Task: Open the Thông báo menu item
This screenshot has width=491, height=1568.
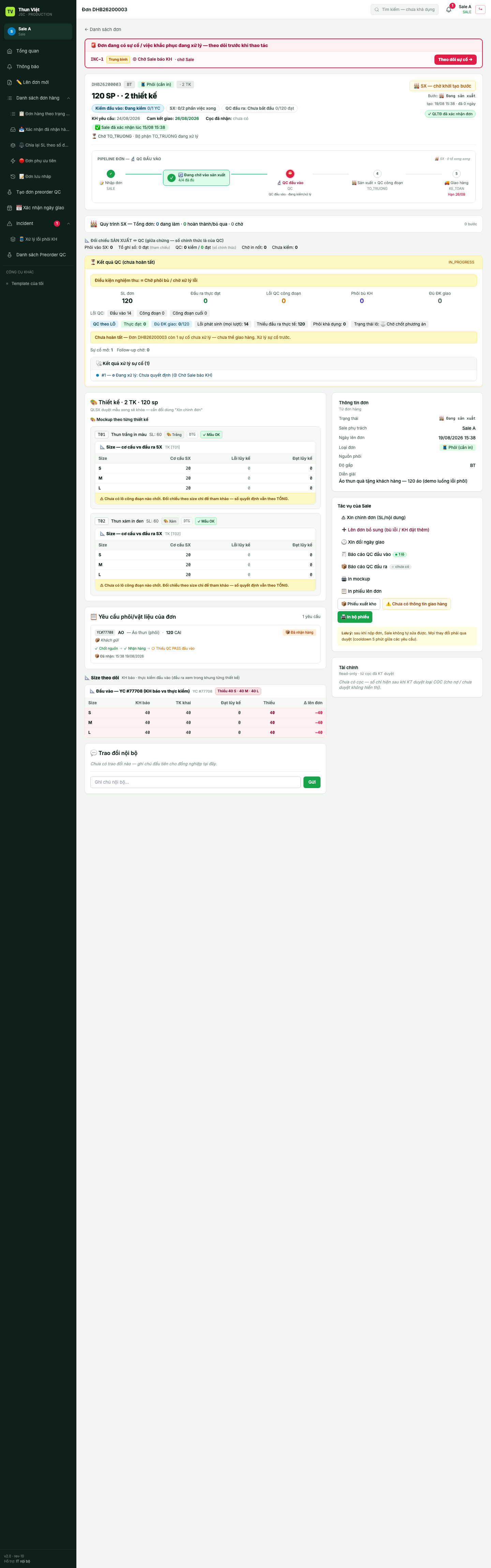Action: coord(39,67)
